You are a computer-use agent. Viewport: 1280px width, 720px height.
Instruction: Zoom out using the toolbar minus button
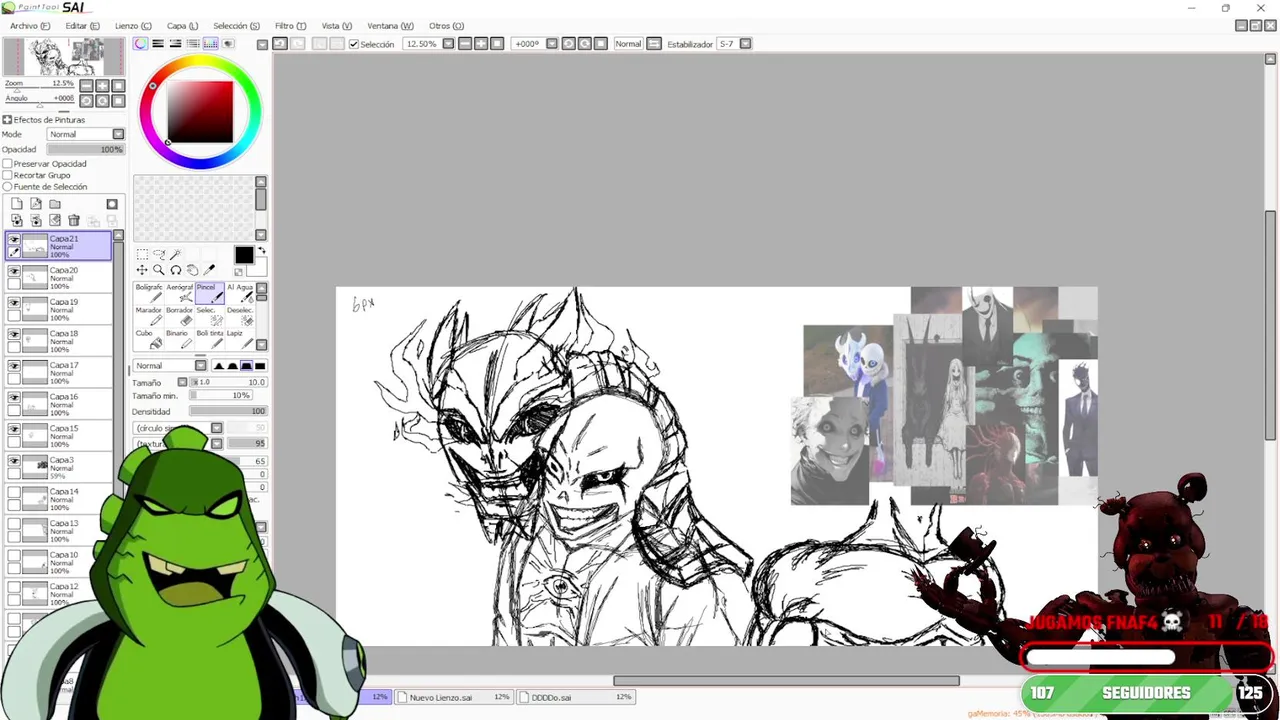[465, 44]
